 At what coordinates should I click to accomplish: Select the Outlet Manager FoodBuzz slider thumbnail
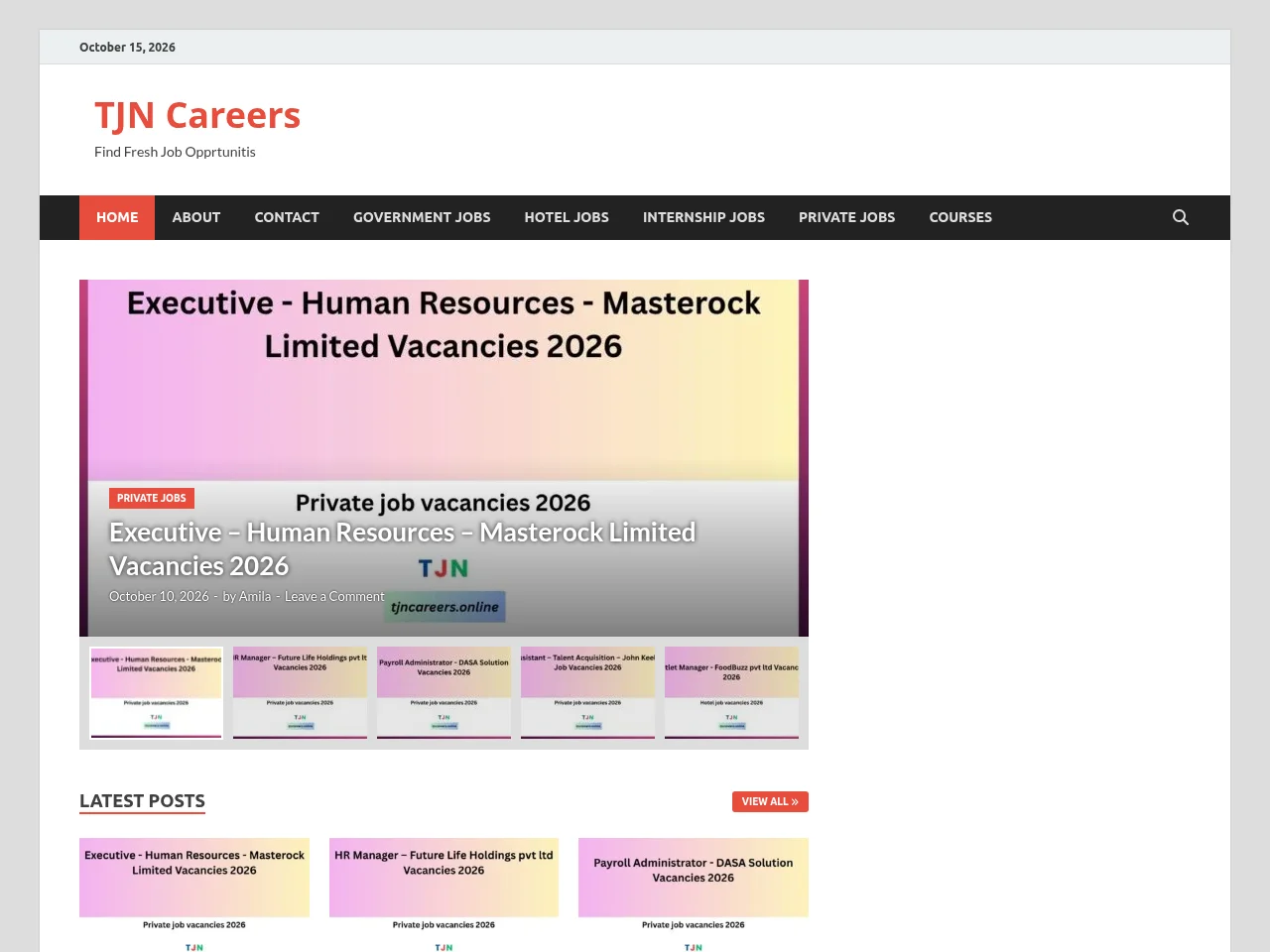click(731, 692)
